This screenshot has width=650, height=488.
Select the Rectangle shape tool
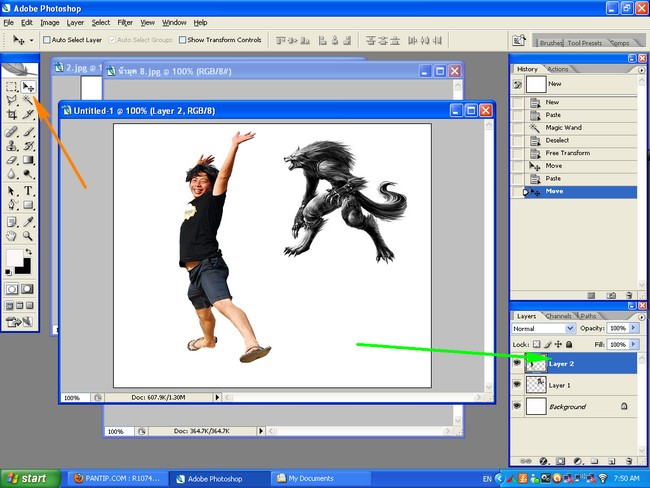[28, 205]
